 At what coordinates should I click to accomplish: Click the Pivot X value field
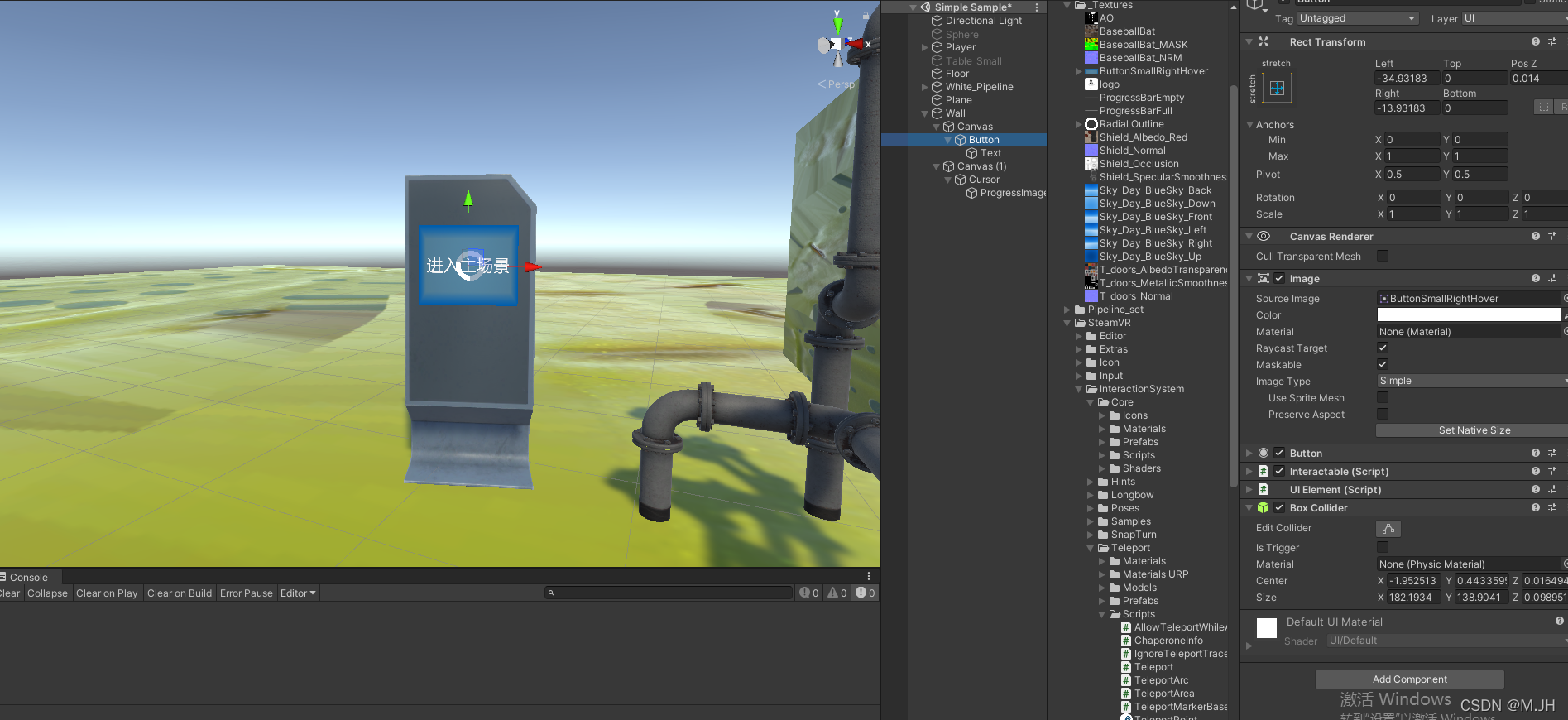coord(1412,174)
